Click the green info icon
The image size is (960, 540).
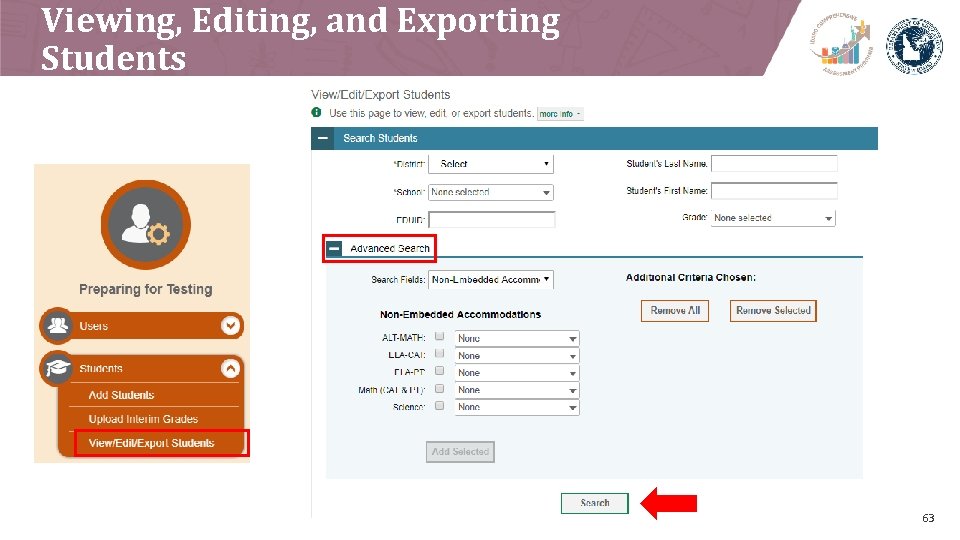(x=317, y=113)
